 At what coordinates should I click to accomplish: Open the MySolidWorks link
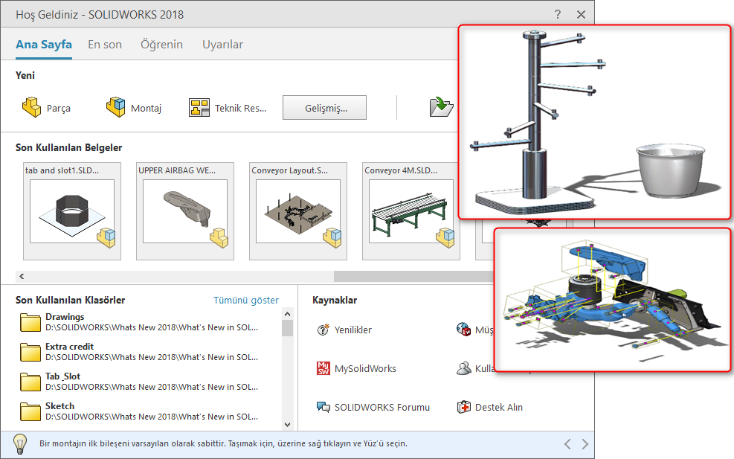(x=365, y=369)
